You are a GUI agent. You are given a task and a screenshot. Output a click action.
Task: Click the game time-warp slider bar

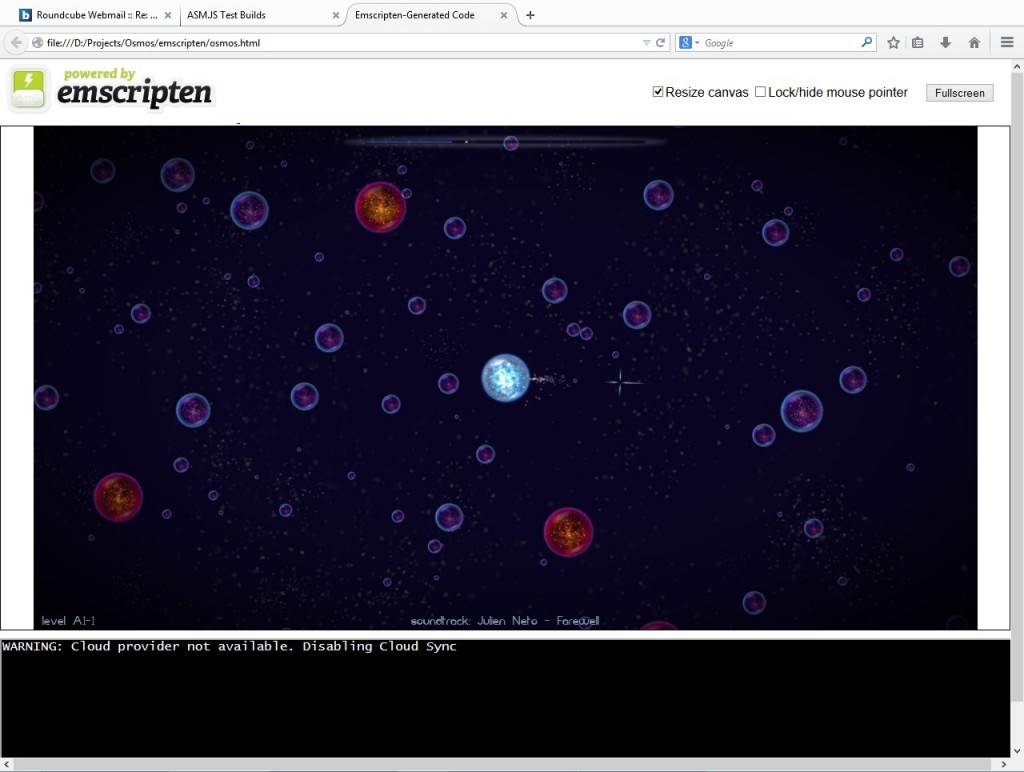(x=504, y=141)
